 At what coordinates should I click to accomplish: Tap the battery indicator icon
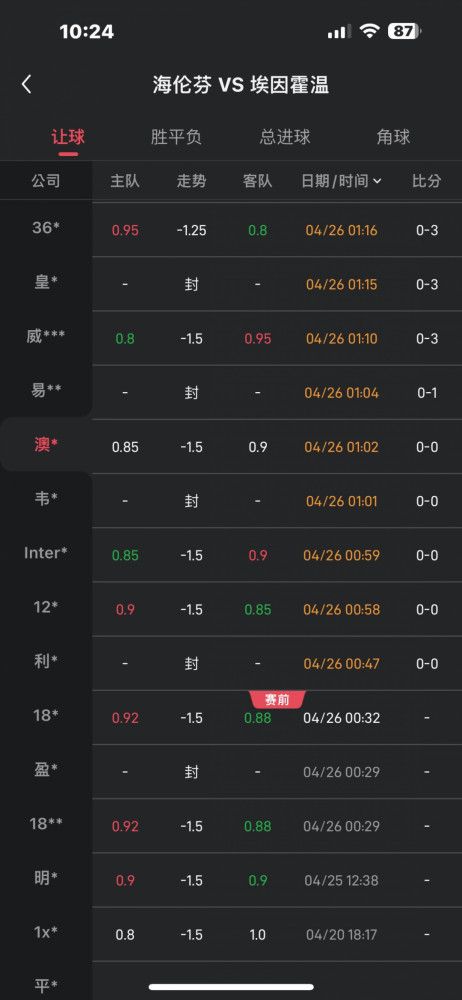405,31
